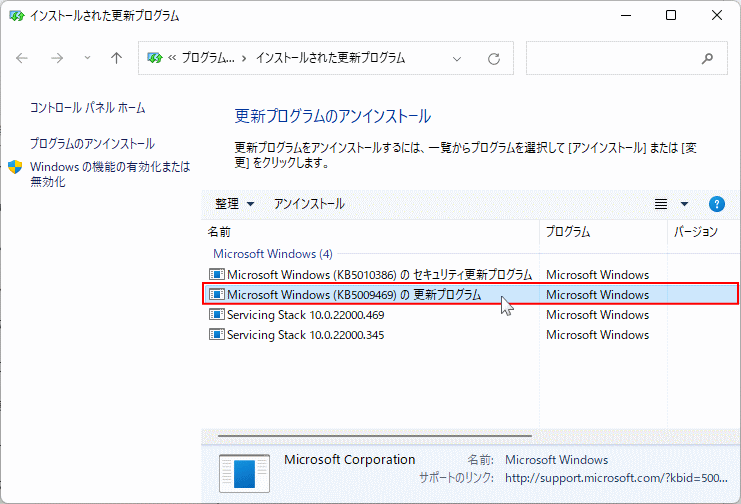Click Microsoft Corporation in details pane

[349, 460]
